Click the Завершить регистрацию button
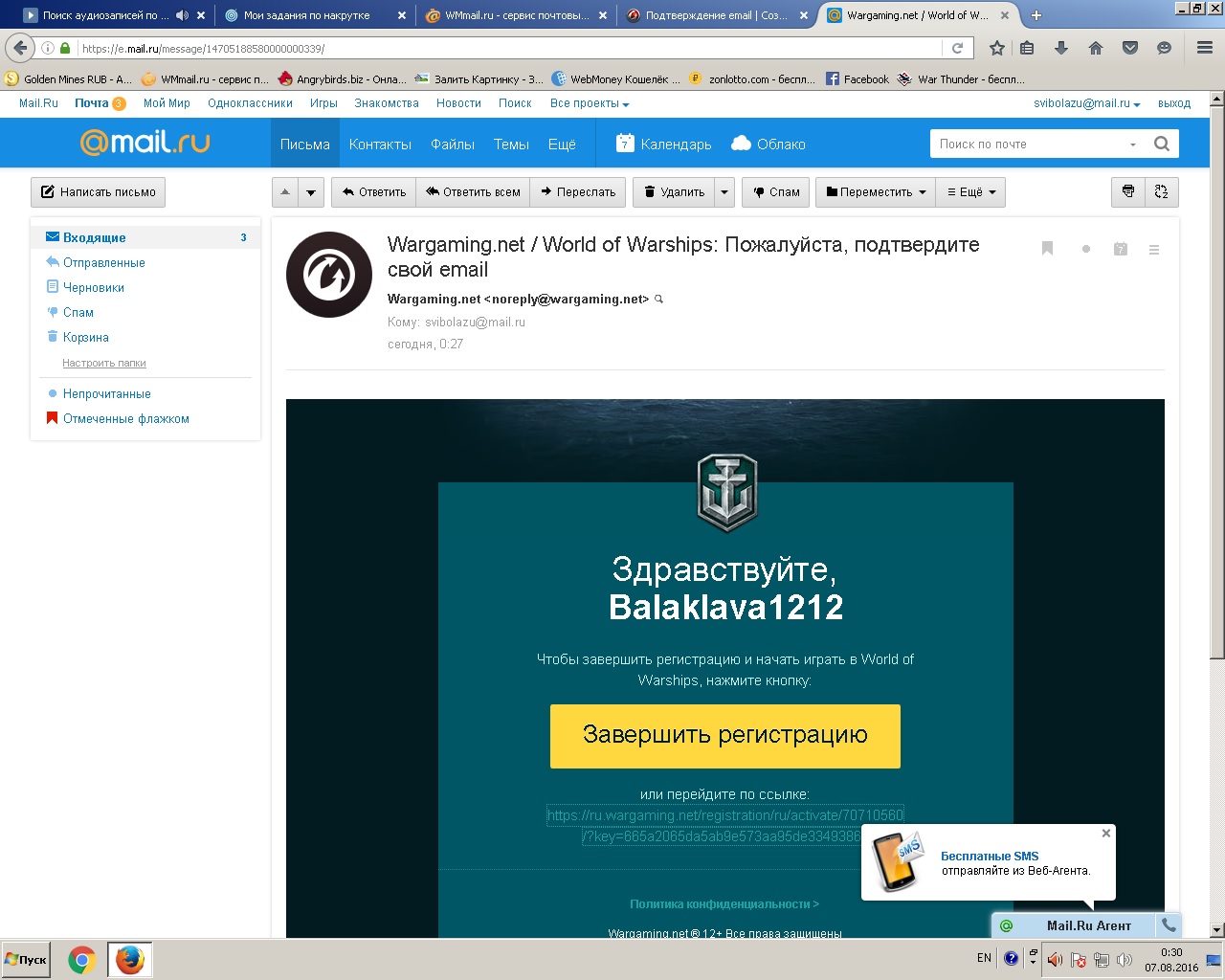The width and height of the screenshot is (1225, 980). [x=725, y=736]
